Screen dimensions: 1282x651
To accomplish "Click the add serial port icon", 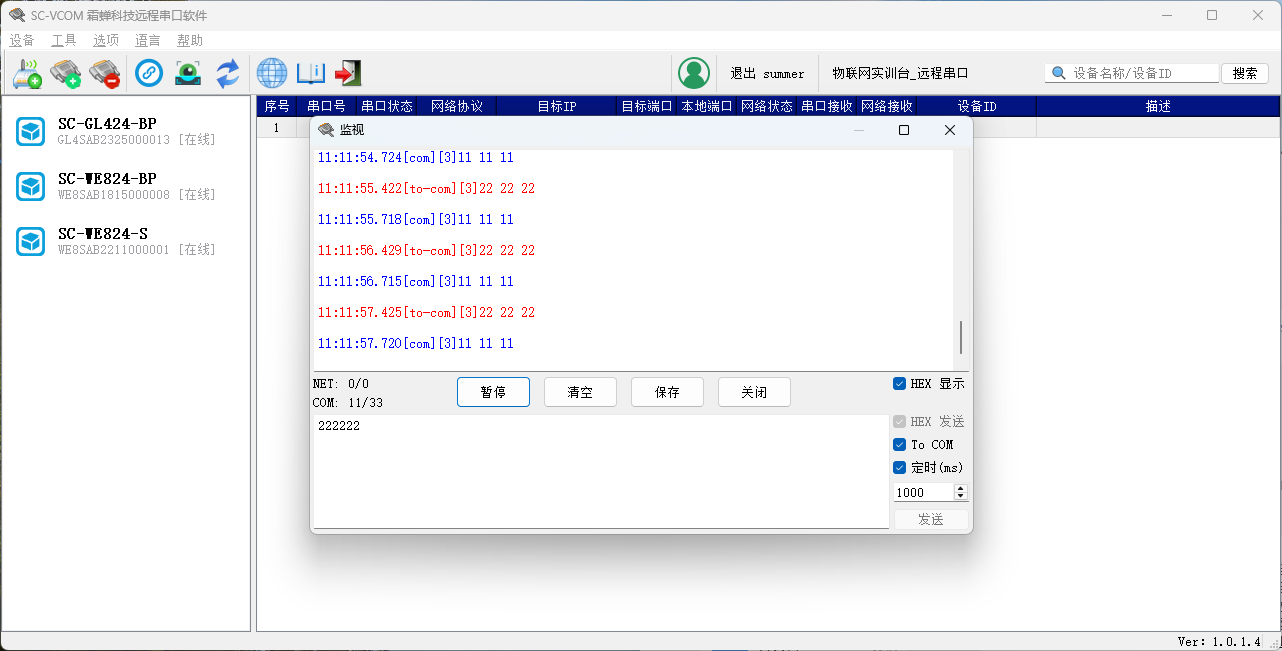I will [66, 73].
